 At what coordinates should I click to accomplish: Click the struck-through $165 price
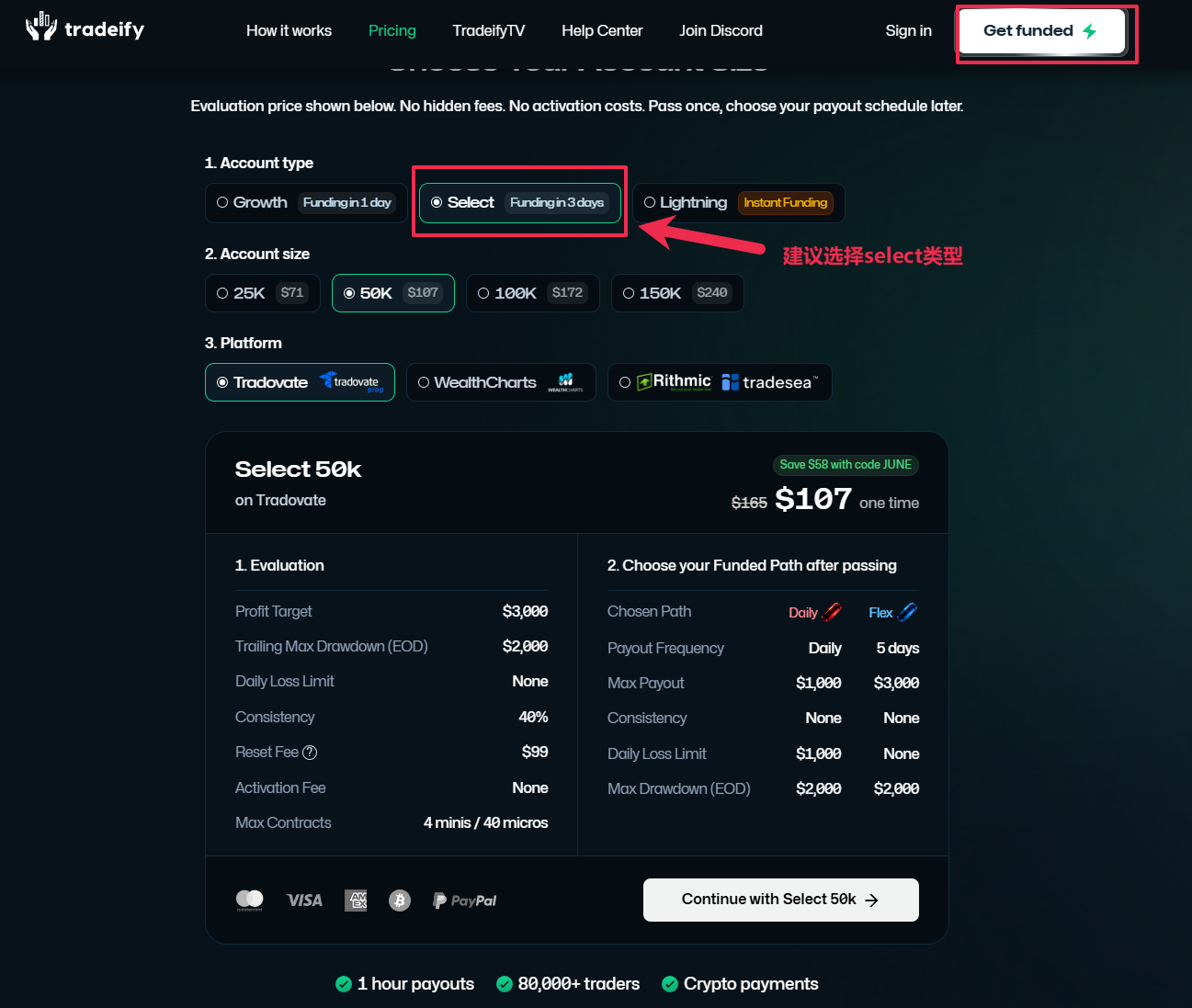click(x=749, y=503)
